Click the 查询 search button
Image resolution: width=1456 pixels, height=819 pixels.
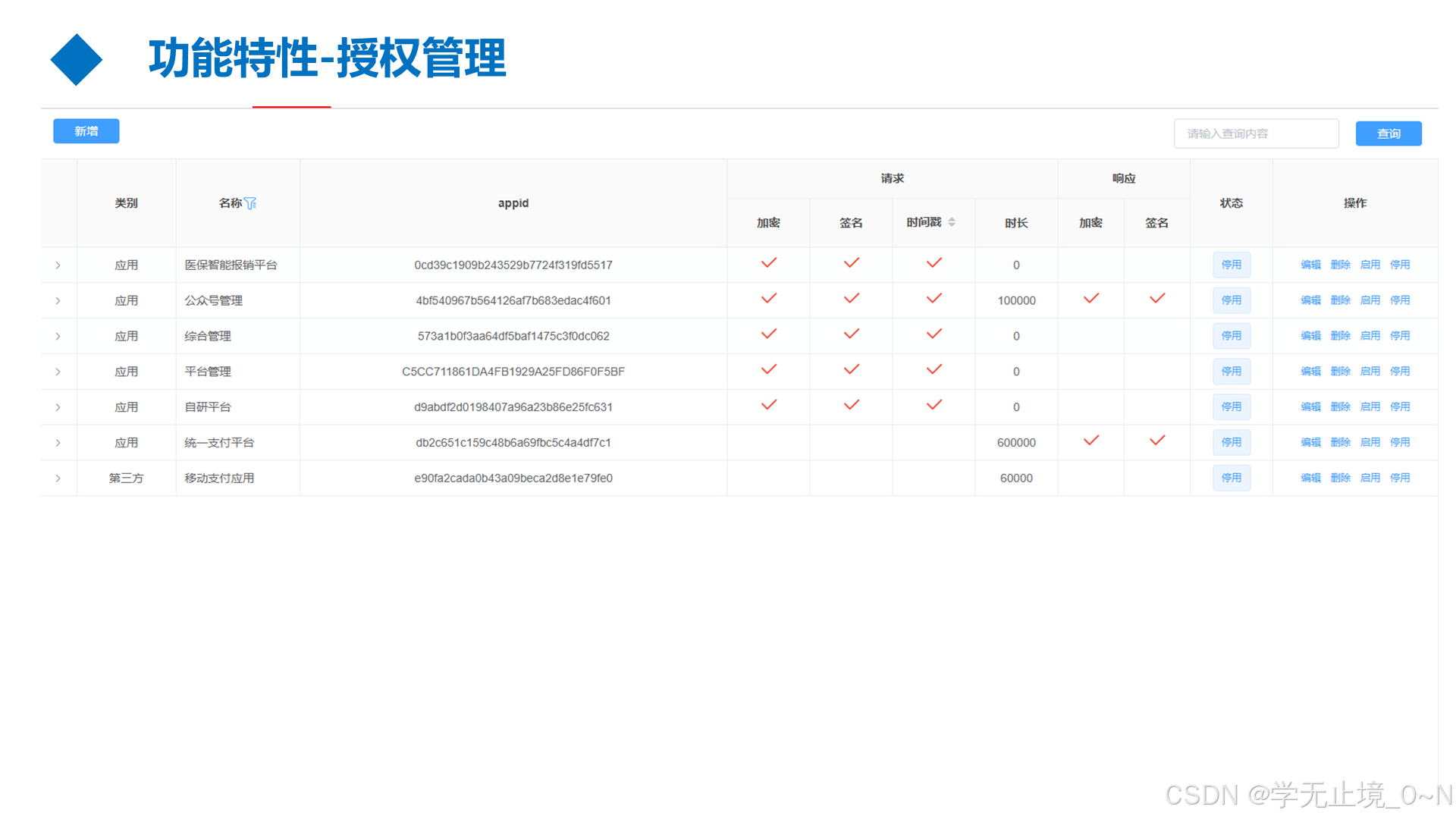[1389, 133]
